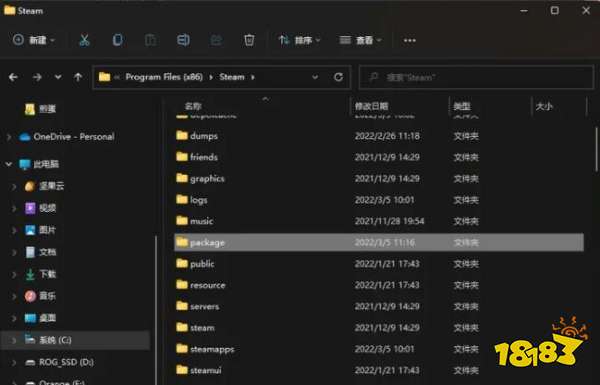Open the 查看 (View) dropdown
Screen dimensions: 600x385
point(360,40)
